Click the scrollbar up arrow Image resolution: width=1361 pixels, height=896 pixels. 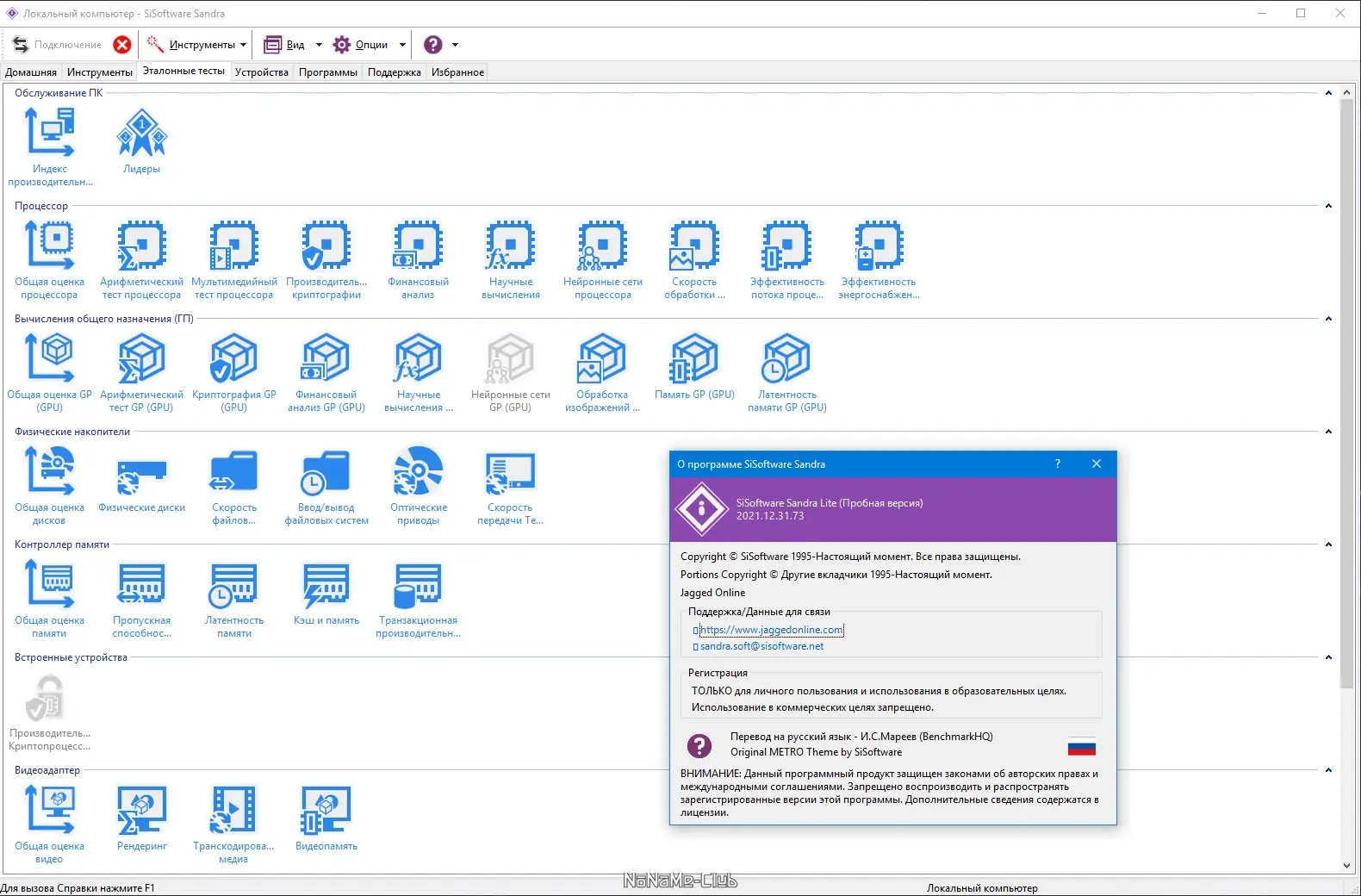point(1347,92)
